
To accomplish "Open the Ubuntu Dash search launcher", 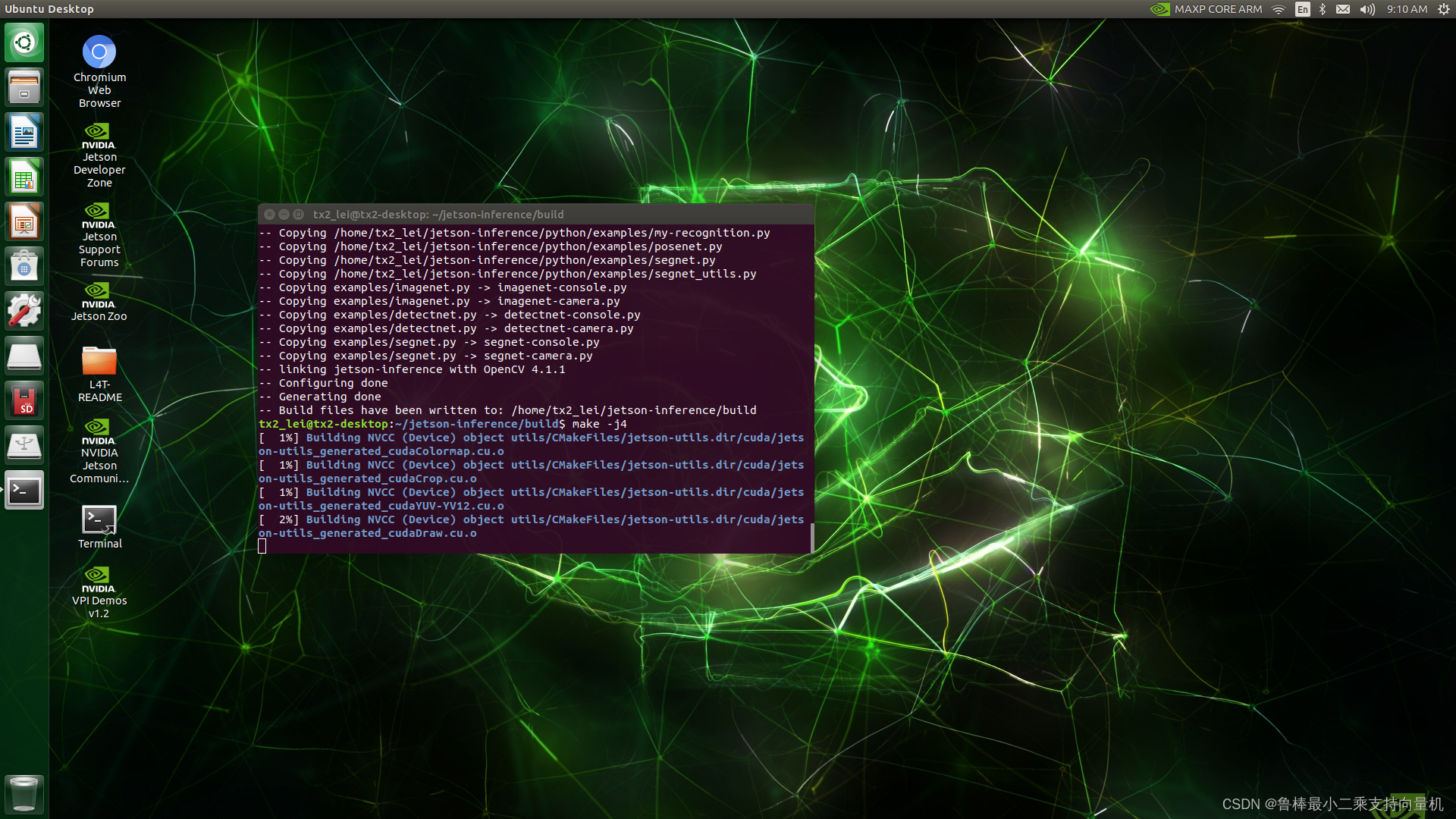I will (24, 42).
